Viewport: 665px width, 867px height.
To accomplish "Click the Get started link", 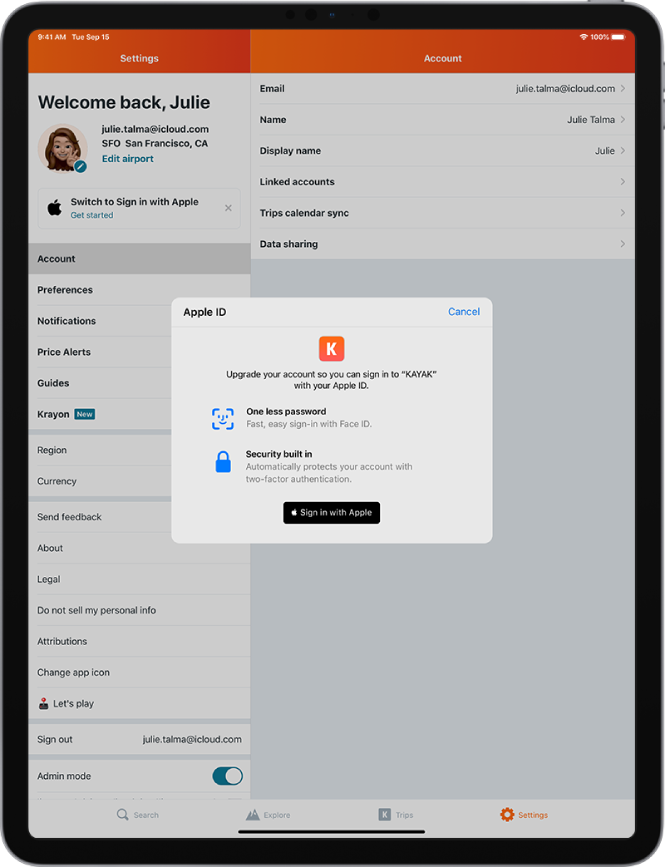I will click(x=92, y=215).
